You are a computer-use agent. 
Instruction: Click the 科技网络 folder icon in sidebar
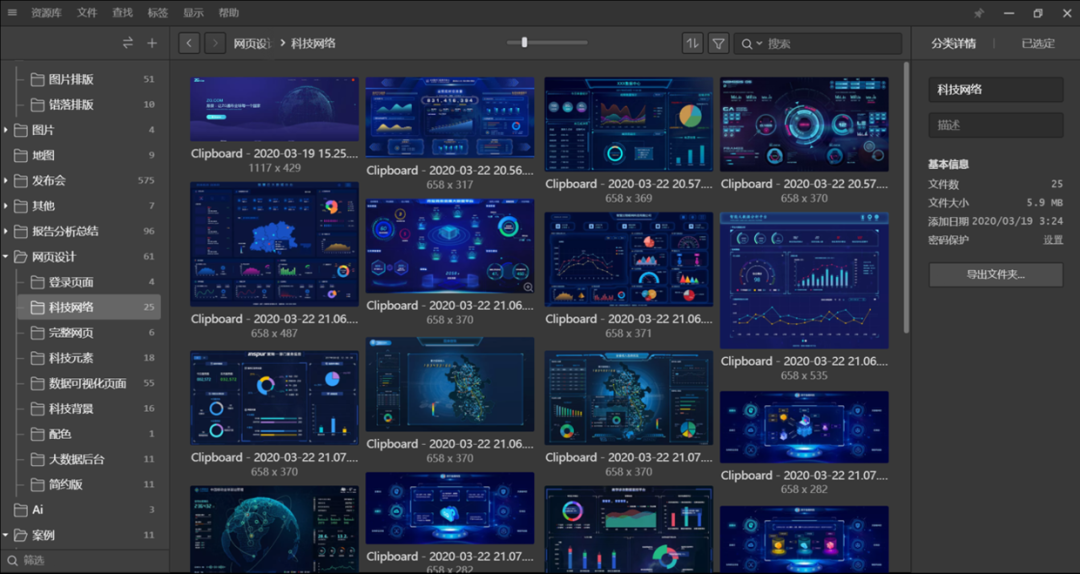click(37, 307)
